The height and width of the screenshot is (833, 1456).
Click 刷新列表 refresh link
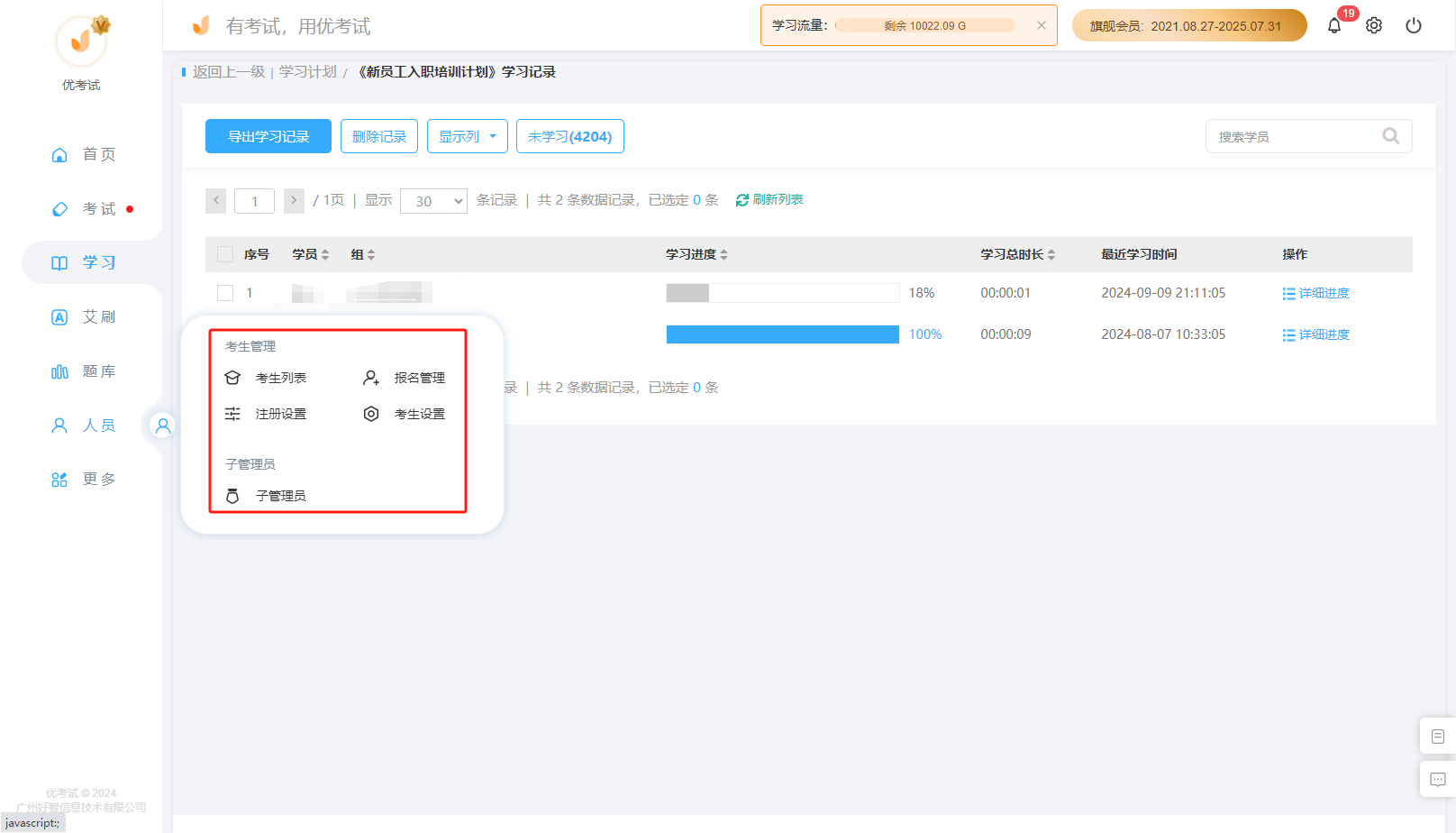point(769,199)
